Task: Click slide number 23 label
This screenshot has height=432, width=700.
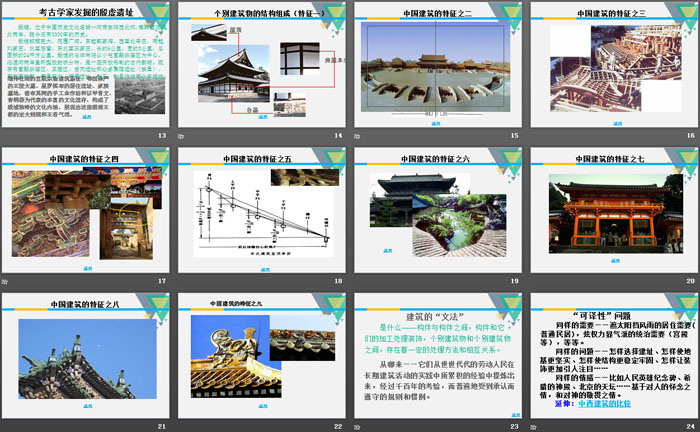Action: (x=515, y=426)
